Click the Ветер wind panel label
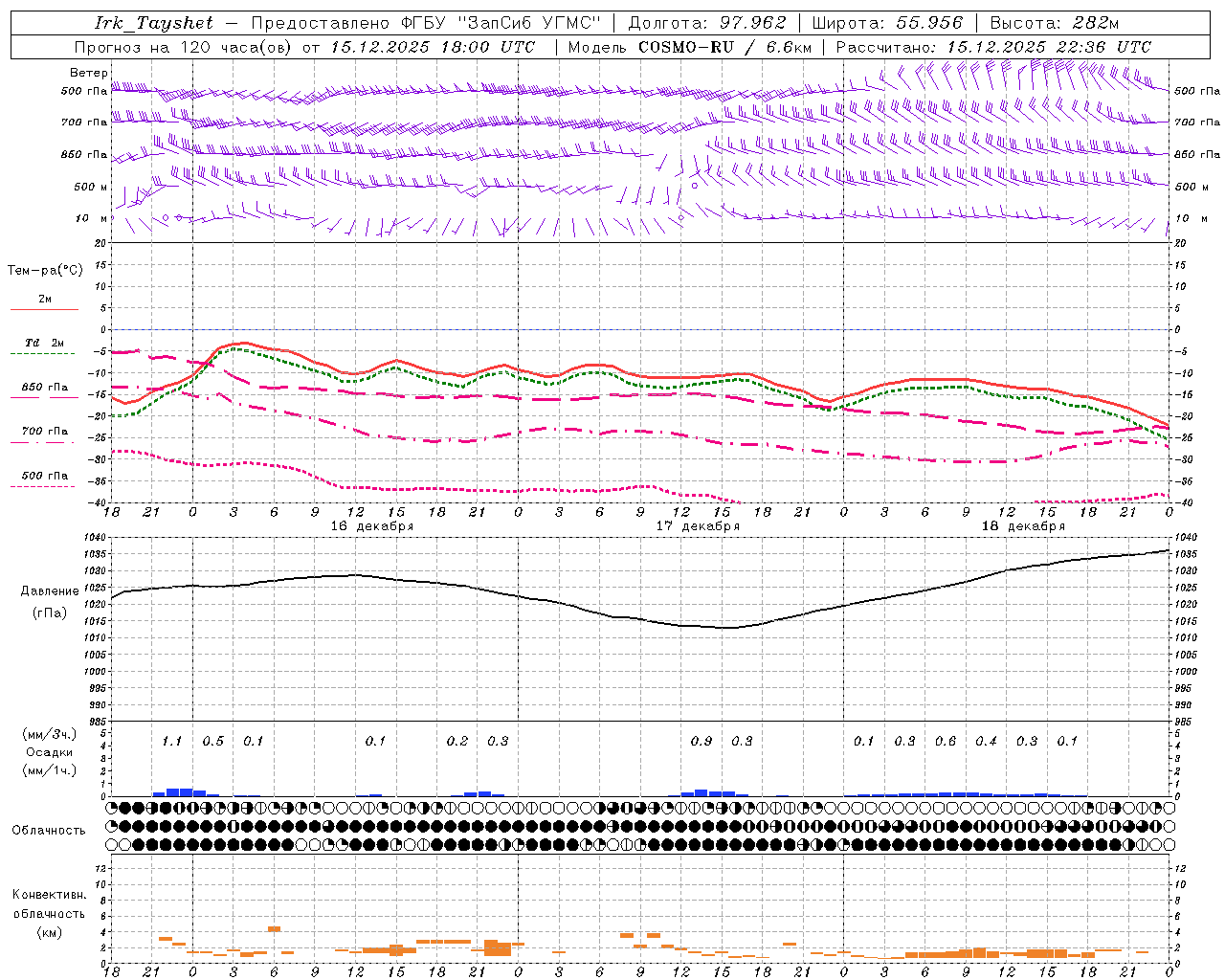The height and width of the screenshot is (980, 1225). pos(89,73)
